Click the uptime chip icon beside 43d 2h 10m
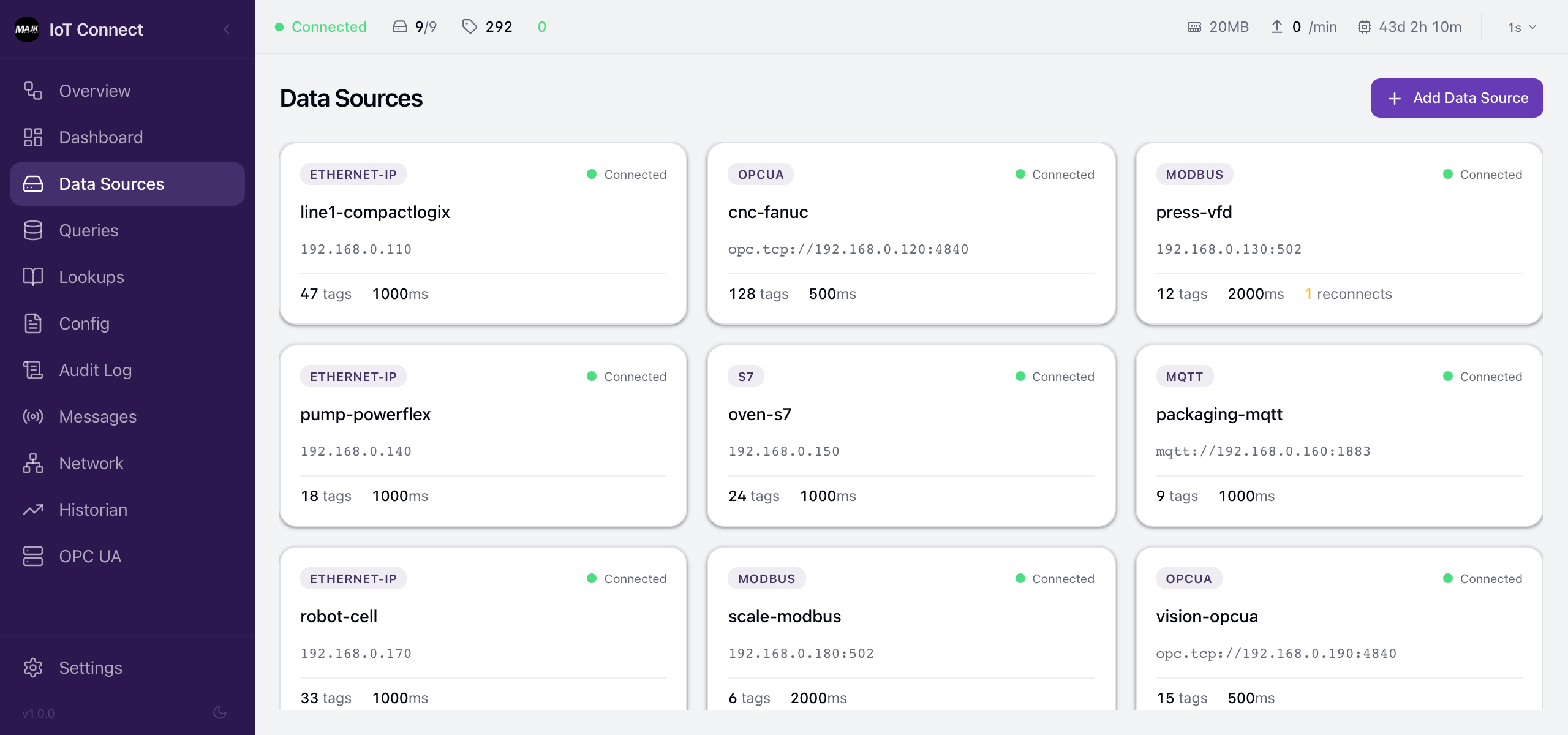Viewport: 1568px width, 735px height. coord(1365,27)
